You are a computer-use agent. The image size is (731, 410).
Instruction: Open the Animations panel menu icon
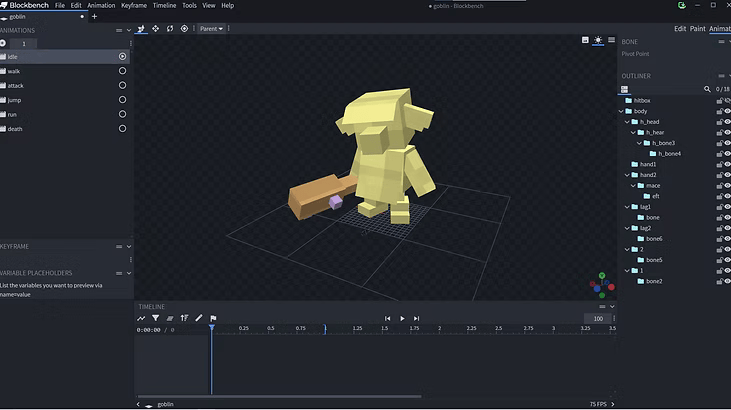119,30
